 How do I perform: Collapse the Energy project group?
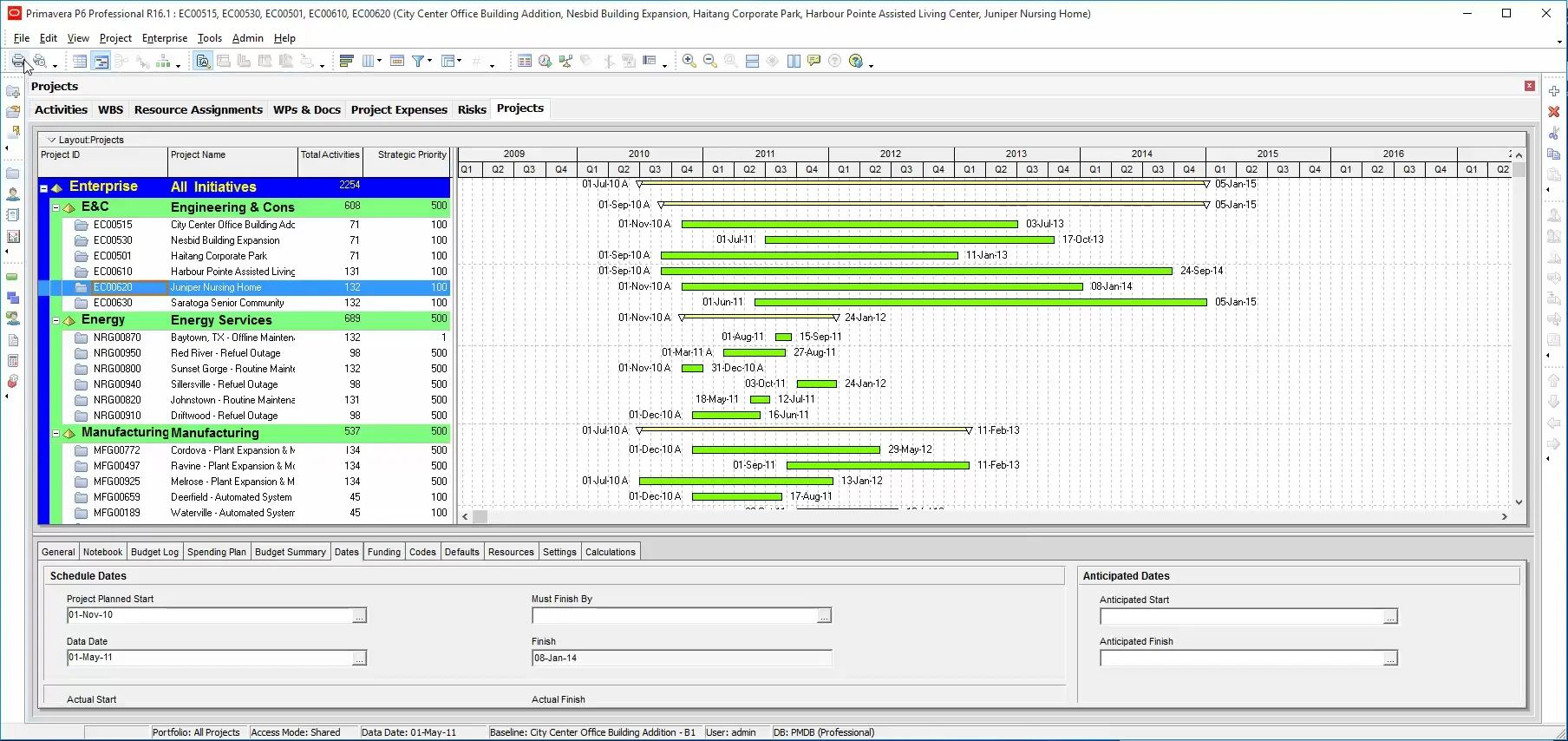pos(56,320)
